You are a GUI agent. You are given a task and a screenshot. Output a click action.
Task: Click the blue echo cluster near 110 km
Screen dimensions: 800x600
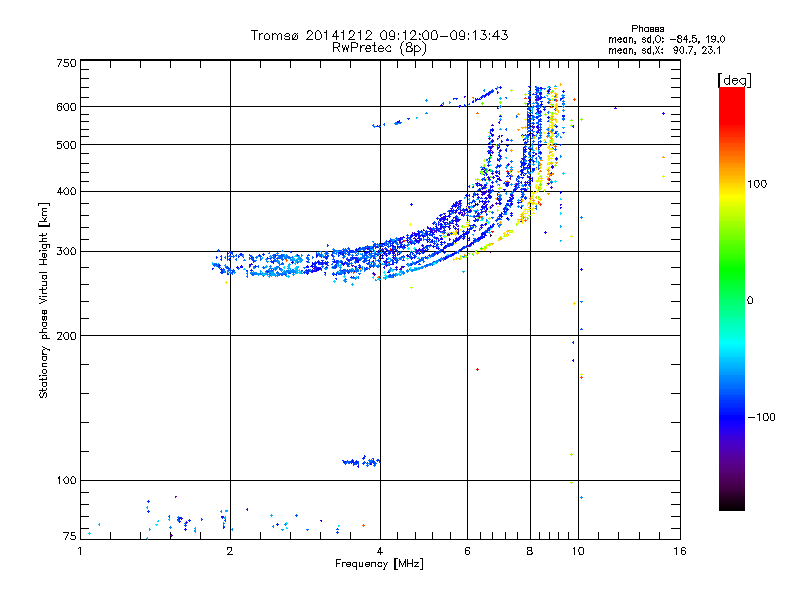(x=361, y=462)
